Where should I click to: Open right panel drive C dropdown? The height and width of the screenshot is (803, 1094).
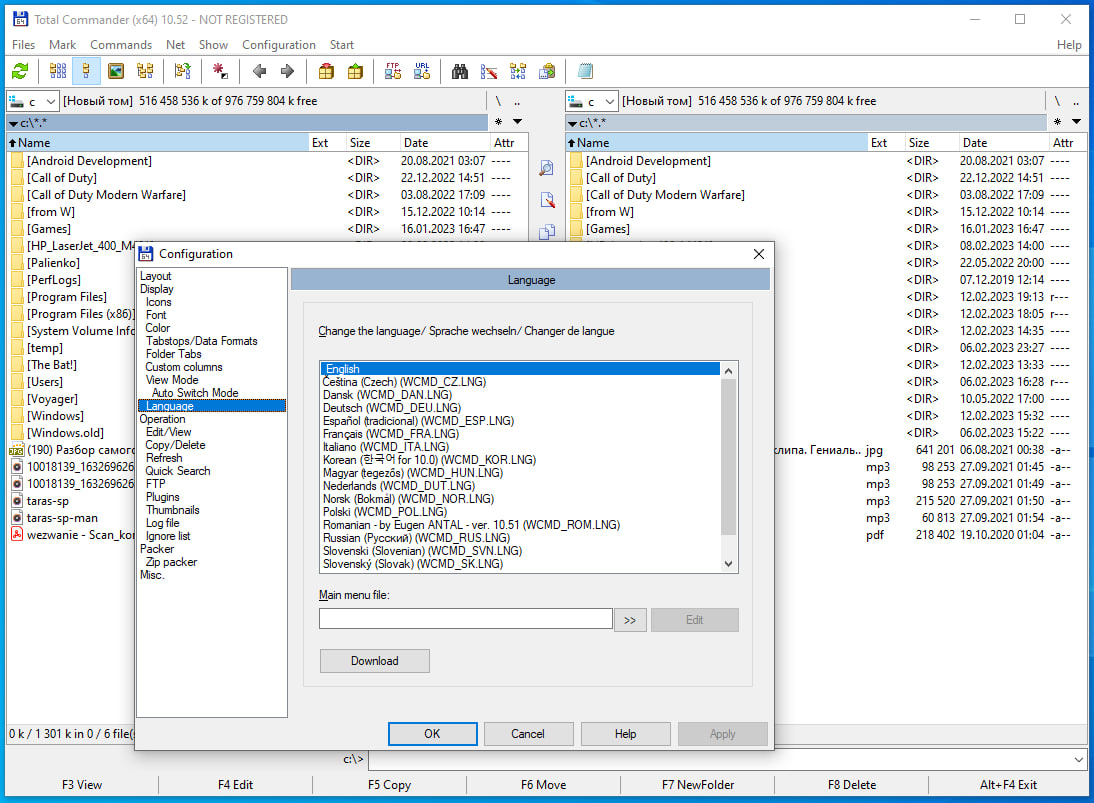click(592, 101)
